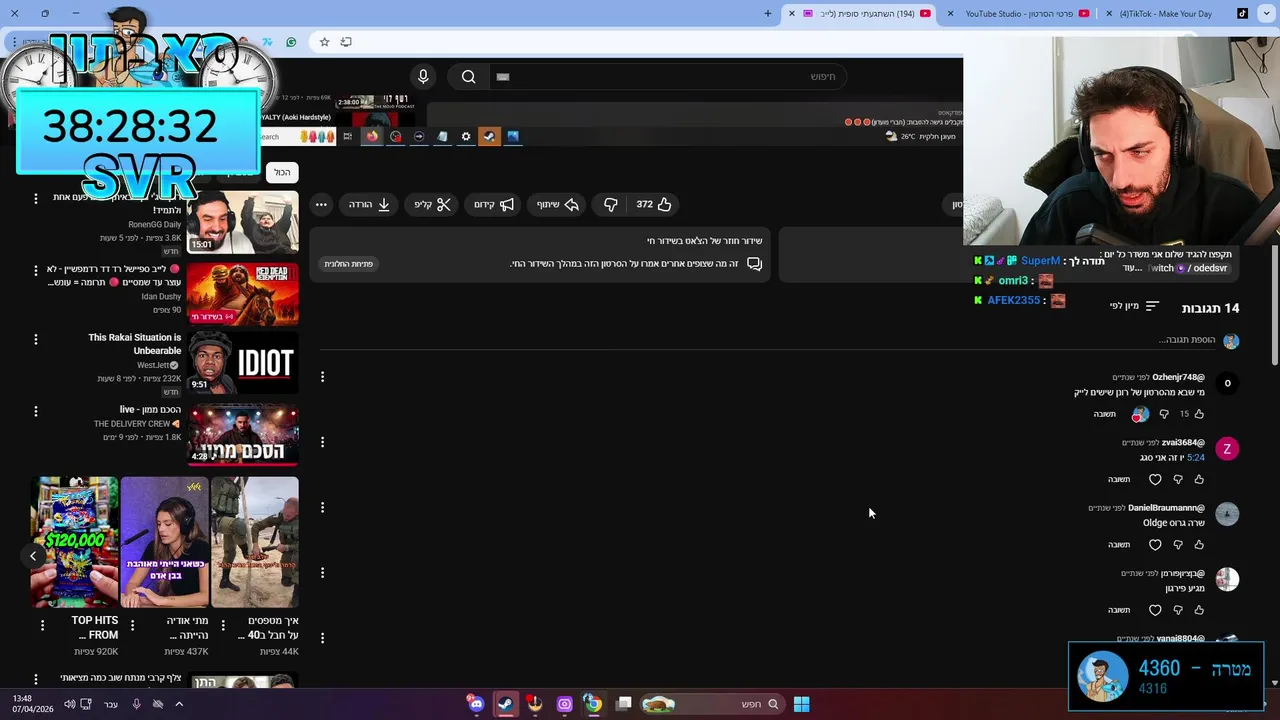Switch to השתגעתי סופית YouTube tab
Image resolution: width=1280 pixels, height=720 pixels.
click(865, 13)
